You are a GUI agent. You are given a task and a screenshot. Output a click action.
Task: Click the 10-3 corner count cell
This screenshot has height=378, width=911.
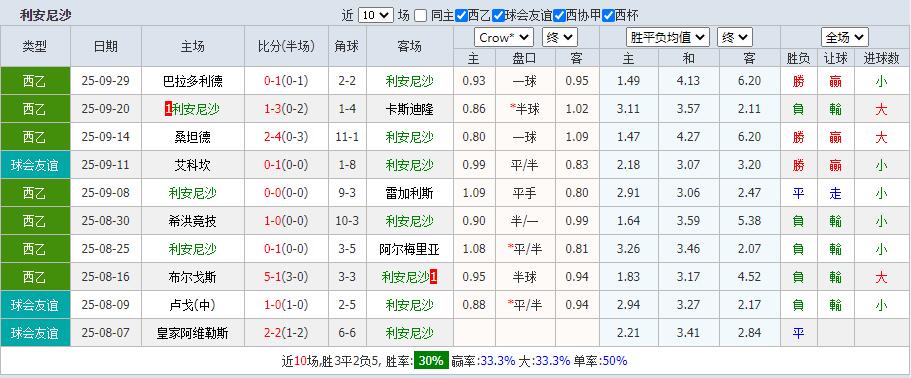coord(347,221)
